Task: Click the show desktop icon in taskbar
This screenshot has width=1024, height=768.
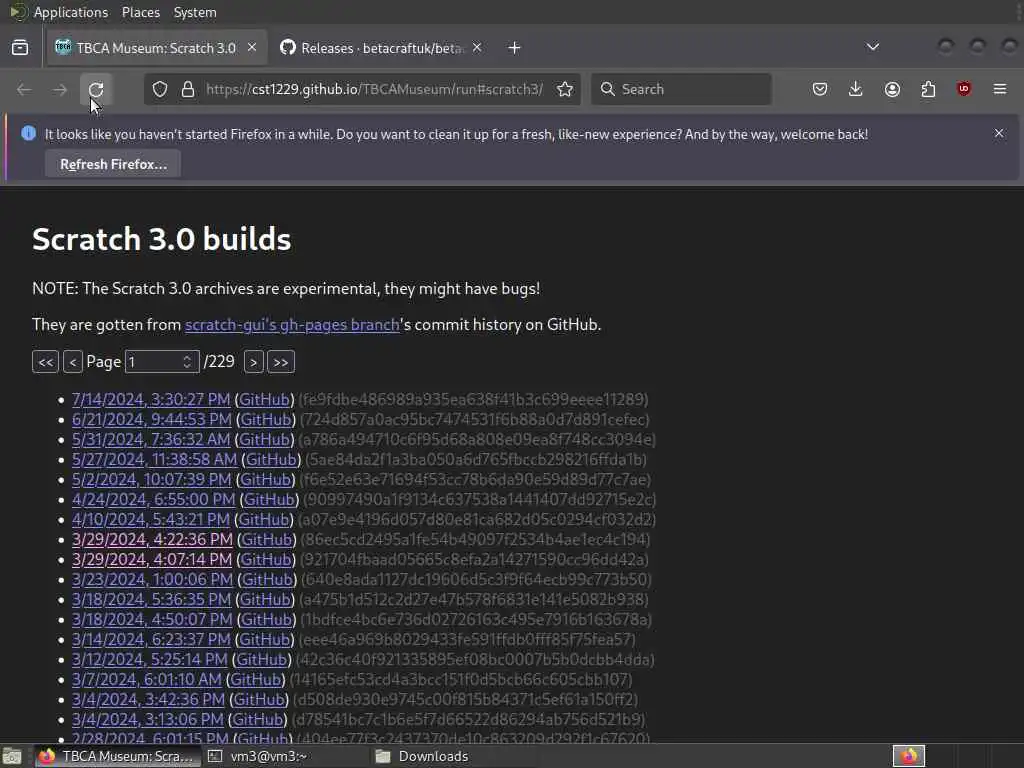Action: pos(12,756)
